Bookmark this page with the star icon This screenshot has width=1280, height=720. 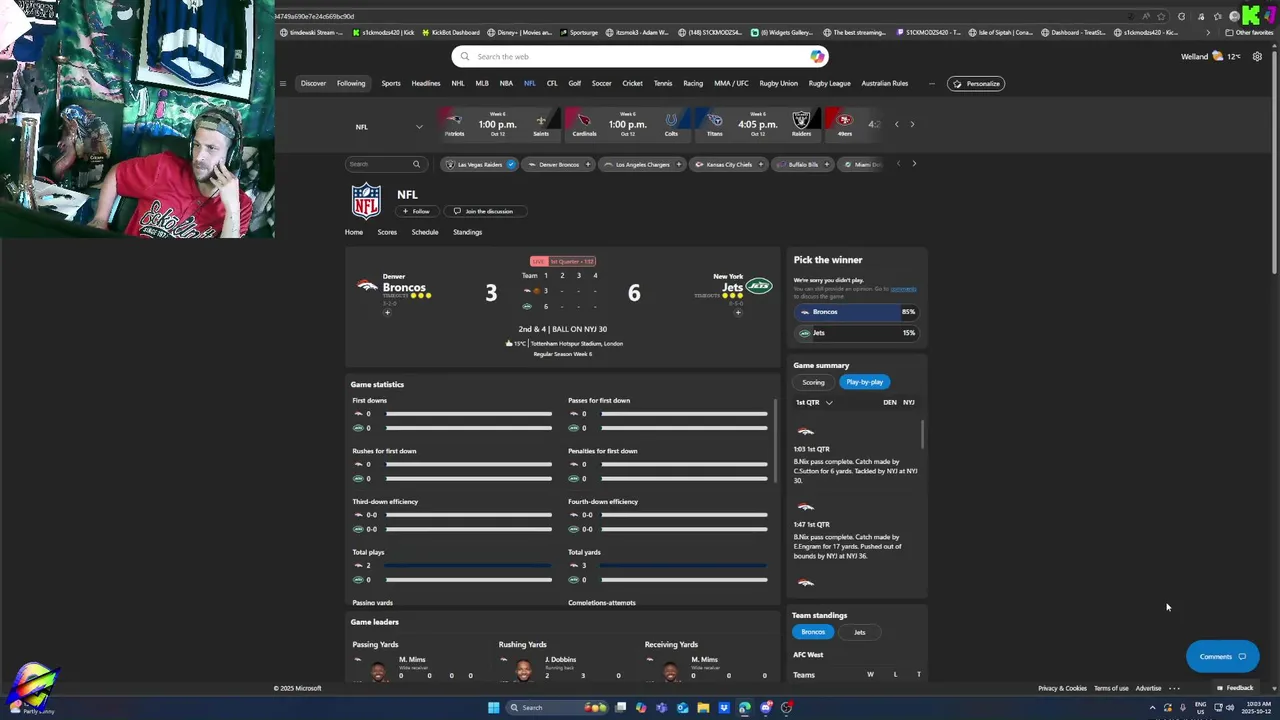(x=1161, y=17)
